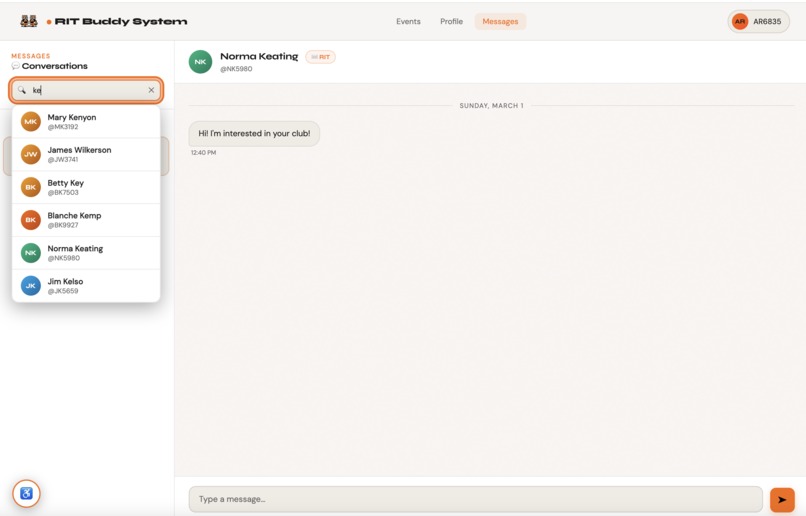Viewport: 806px width, 516px height.
Task: Choose Betty Key from search results
Action: tap(86, 187)
